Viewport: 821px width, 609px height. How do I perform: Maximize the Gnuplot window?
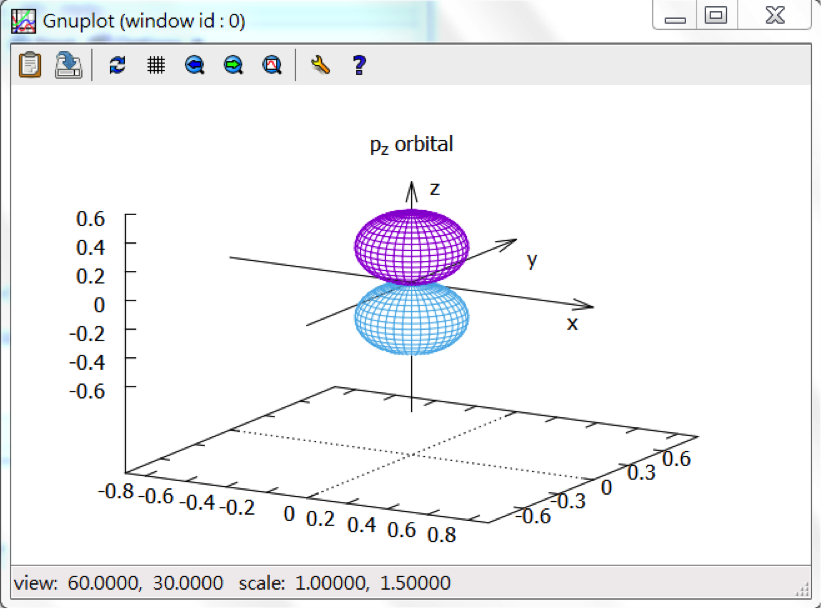(x=715, y=16)
